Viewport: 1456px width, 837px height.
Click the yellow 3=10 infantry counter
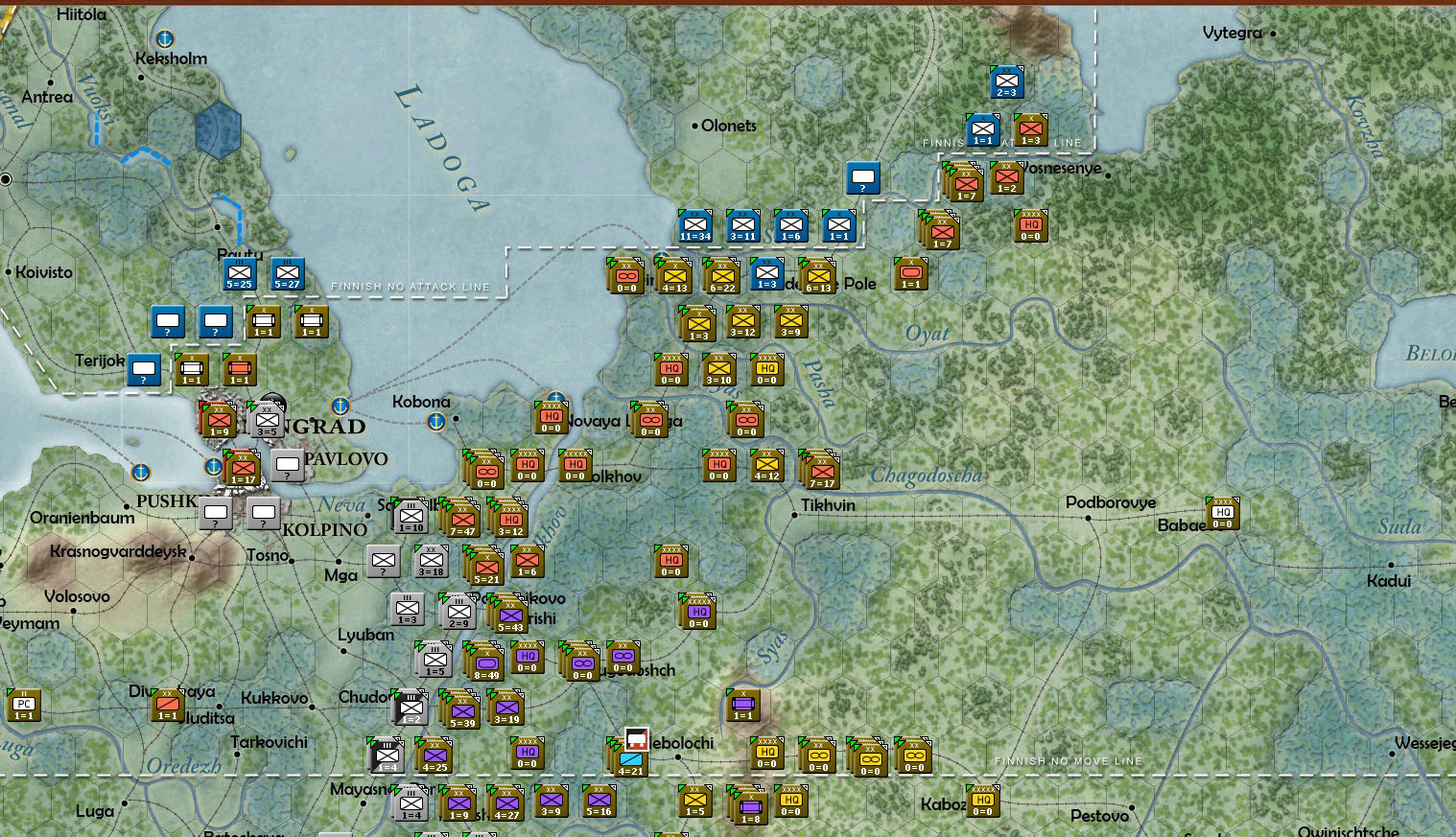(x=719, y=370)
